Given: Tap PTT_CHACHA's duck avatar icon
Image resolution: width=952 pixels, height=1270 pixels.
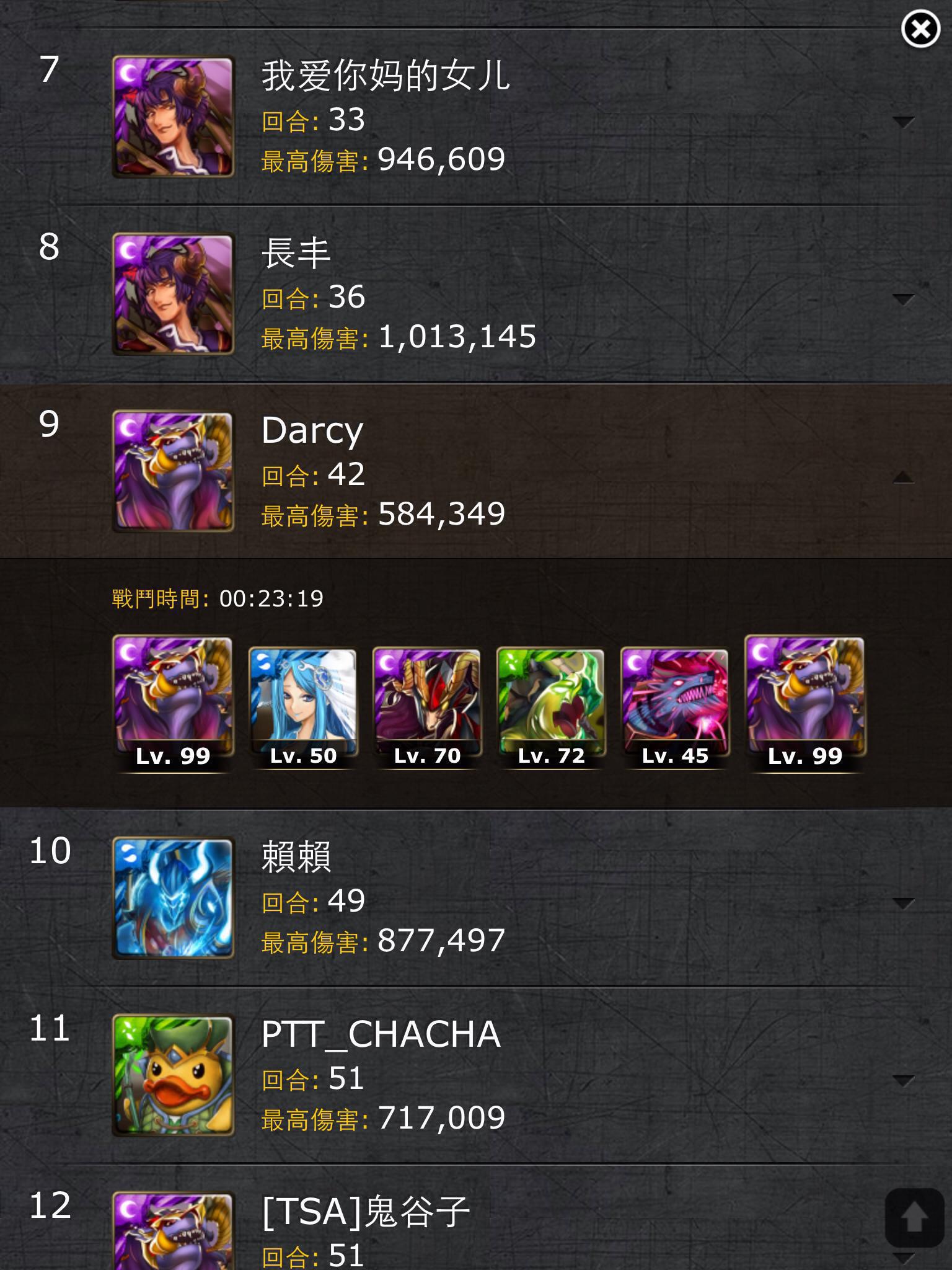Looking at the screenshot, I should point(173,1075).
